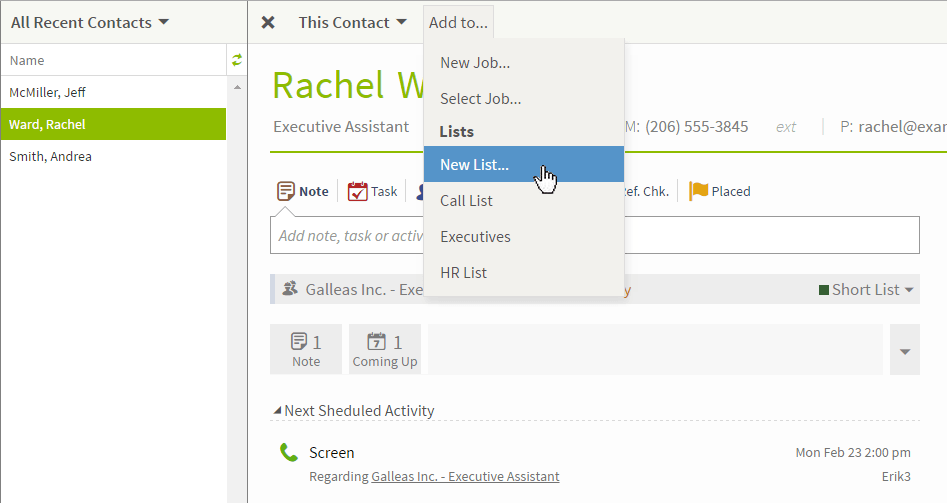The height and width of the screenshot is (503, 947).
Task: Click the Mon Feb 23 2:00 pm date
Action: [853, 452]
